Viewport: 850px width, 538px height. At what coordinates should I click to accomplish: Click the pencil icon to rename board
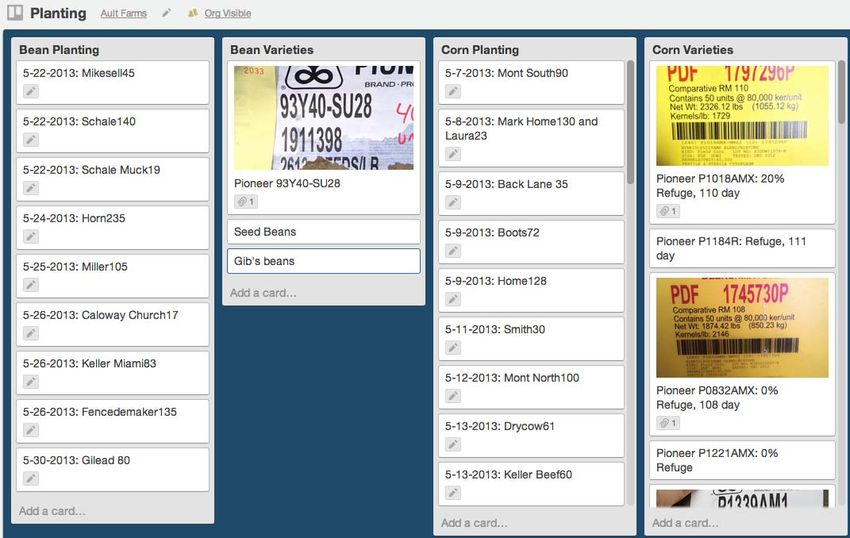coord(166,12)
